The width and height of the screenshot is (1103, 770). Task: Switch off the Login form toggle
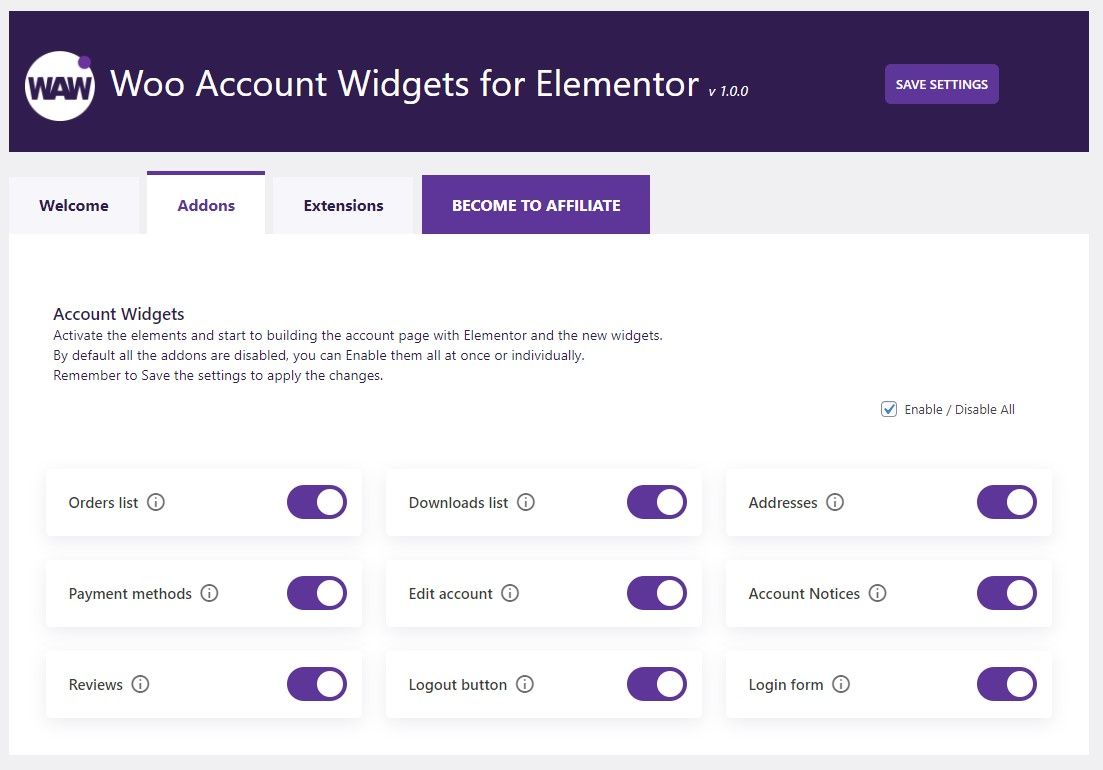click(x=1007, y=684)
